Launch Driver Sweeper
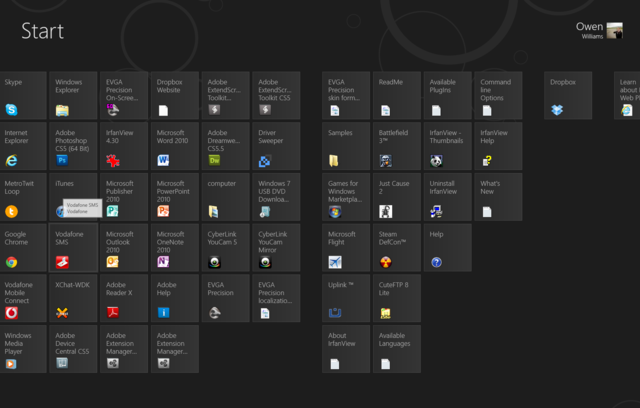This screenshot has width=640, height=408. pos(276,146)
